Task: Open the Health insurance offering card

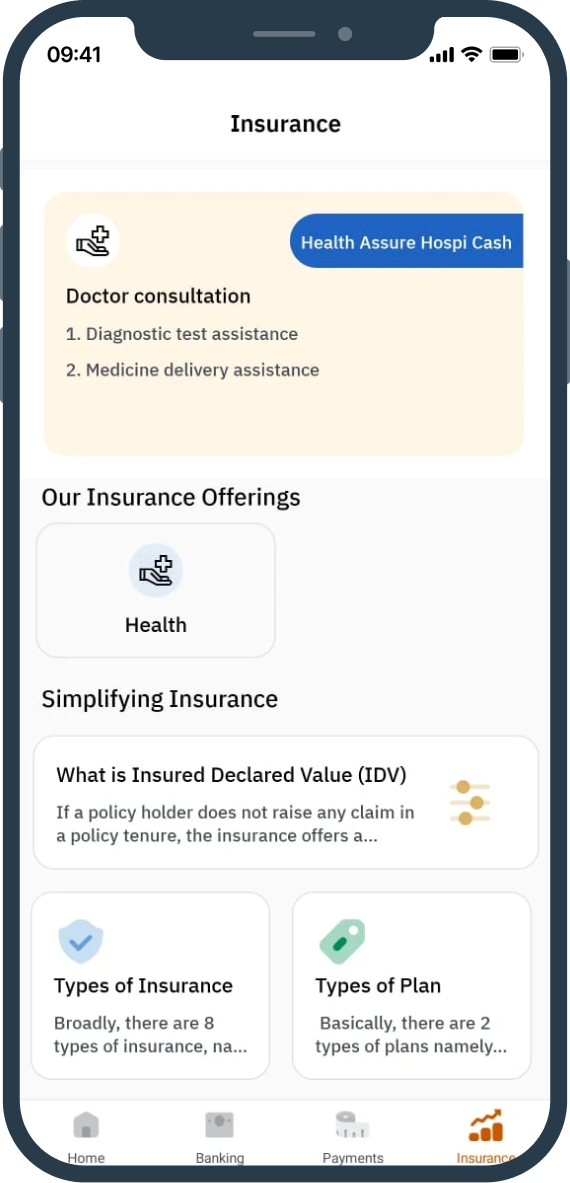Action: [x=155, y=590]
